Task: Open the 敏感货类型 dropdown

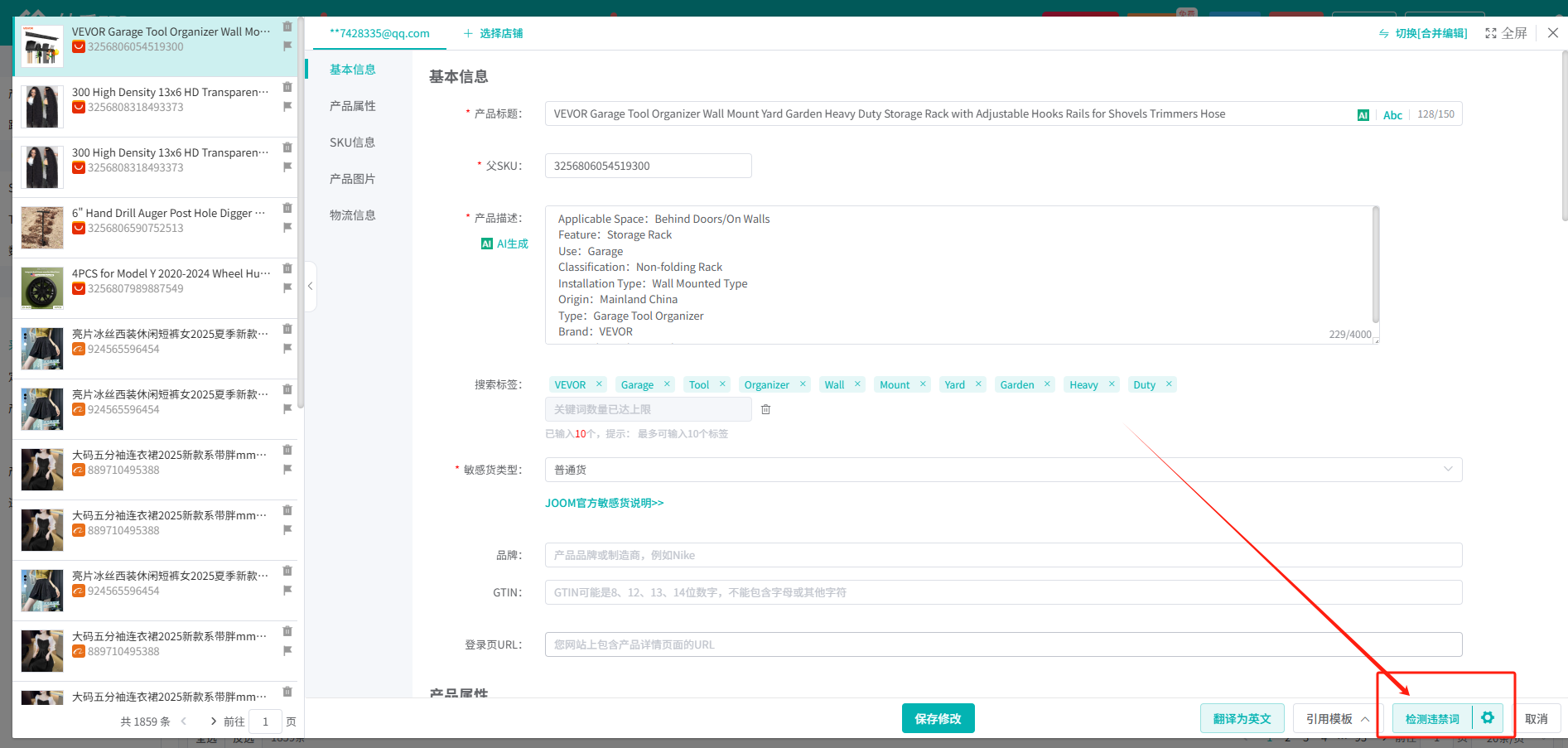Action: coord(1003,470)
